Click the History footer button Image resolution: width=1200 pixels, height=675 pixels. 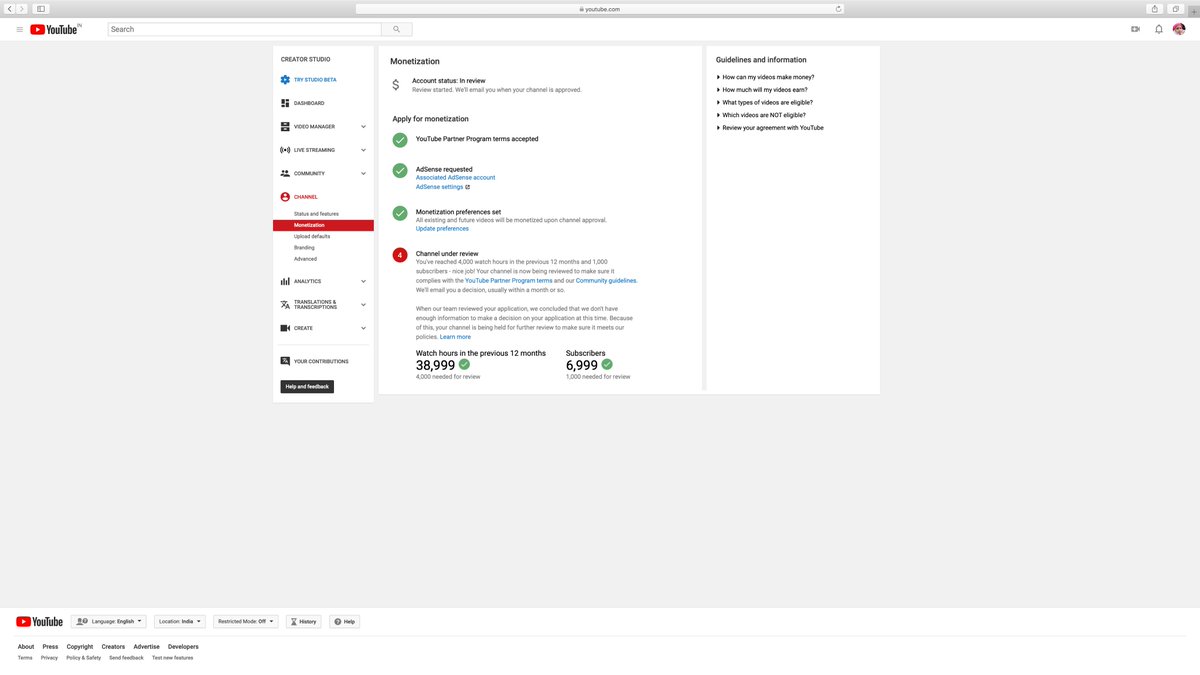tap(303, 621)
